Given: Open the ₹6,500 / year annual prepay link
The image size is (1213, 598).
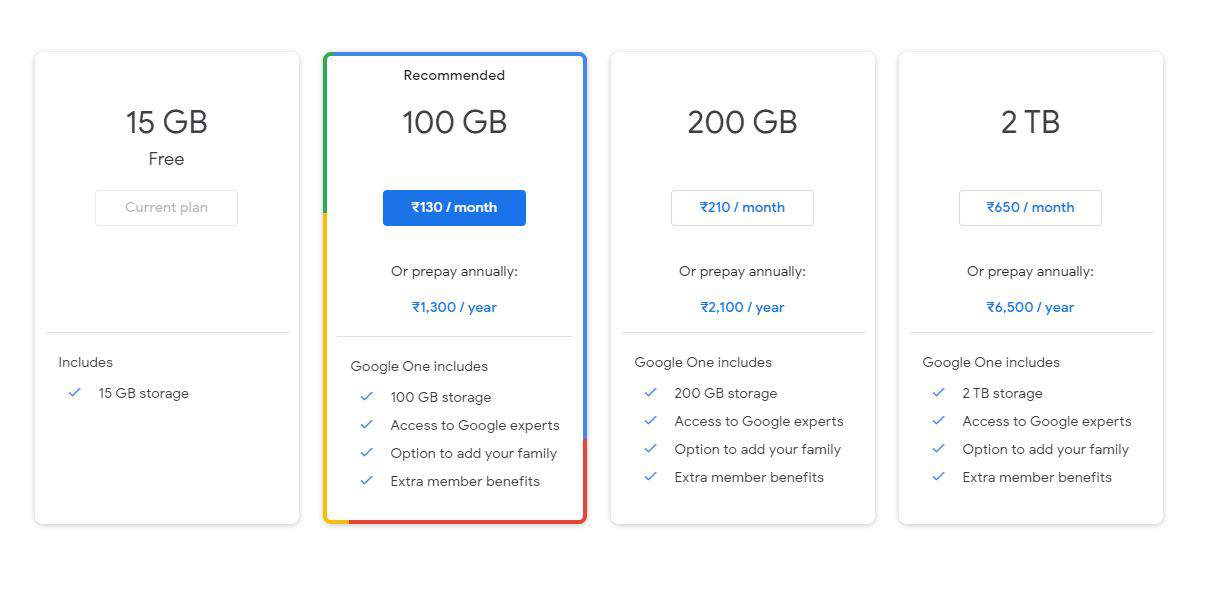Looking at the screenshot, I should [1030, 307].
